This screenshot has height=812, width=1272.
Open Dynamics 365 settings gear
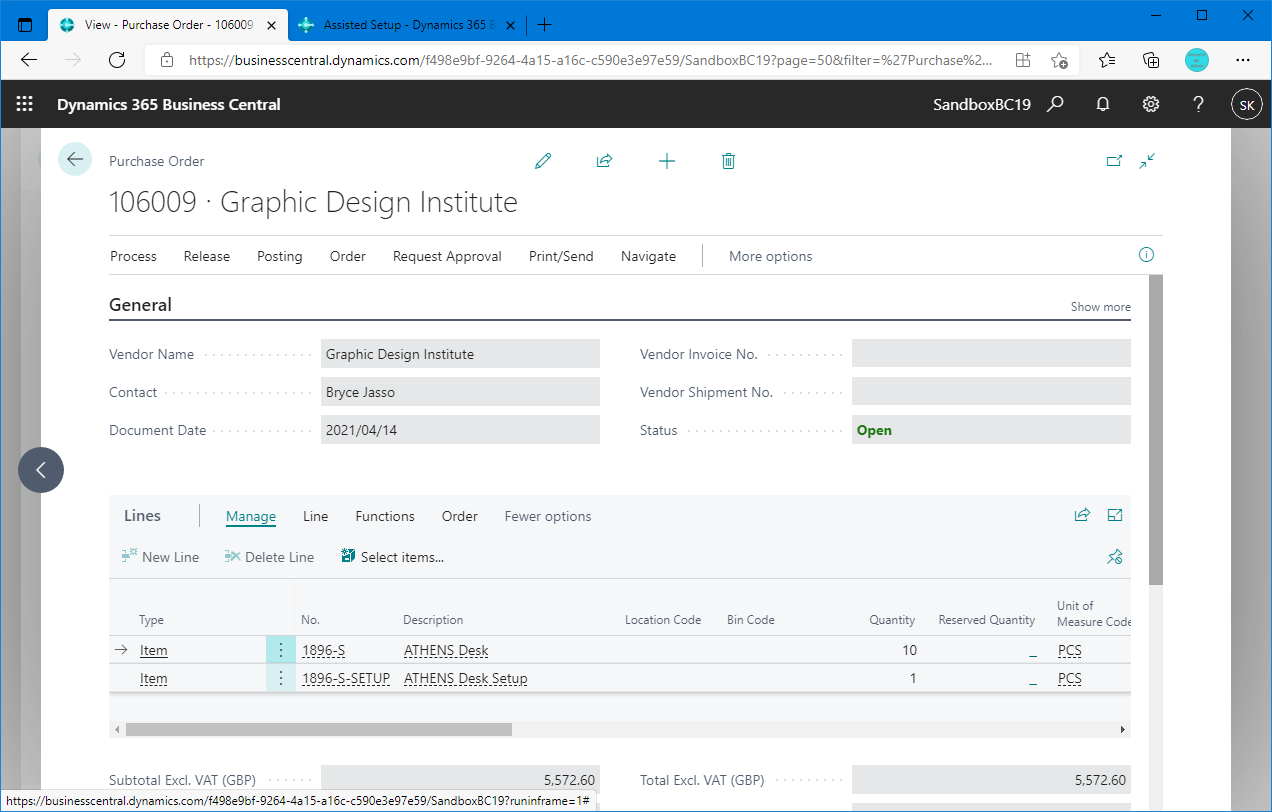1151,103
